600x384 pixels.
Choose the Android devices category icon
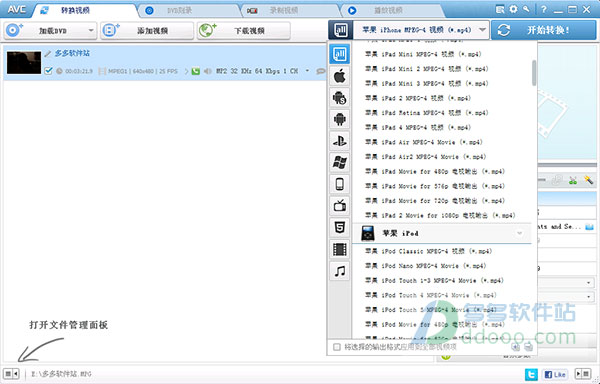[339, 119]
